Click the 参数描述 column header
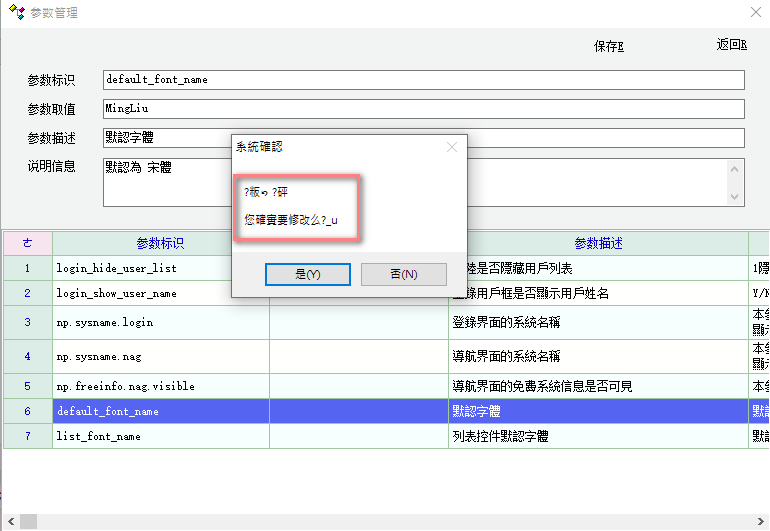Screen dimensions: 770x531 coord(598,243)
